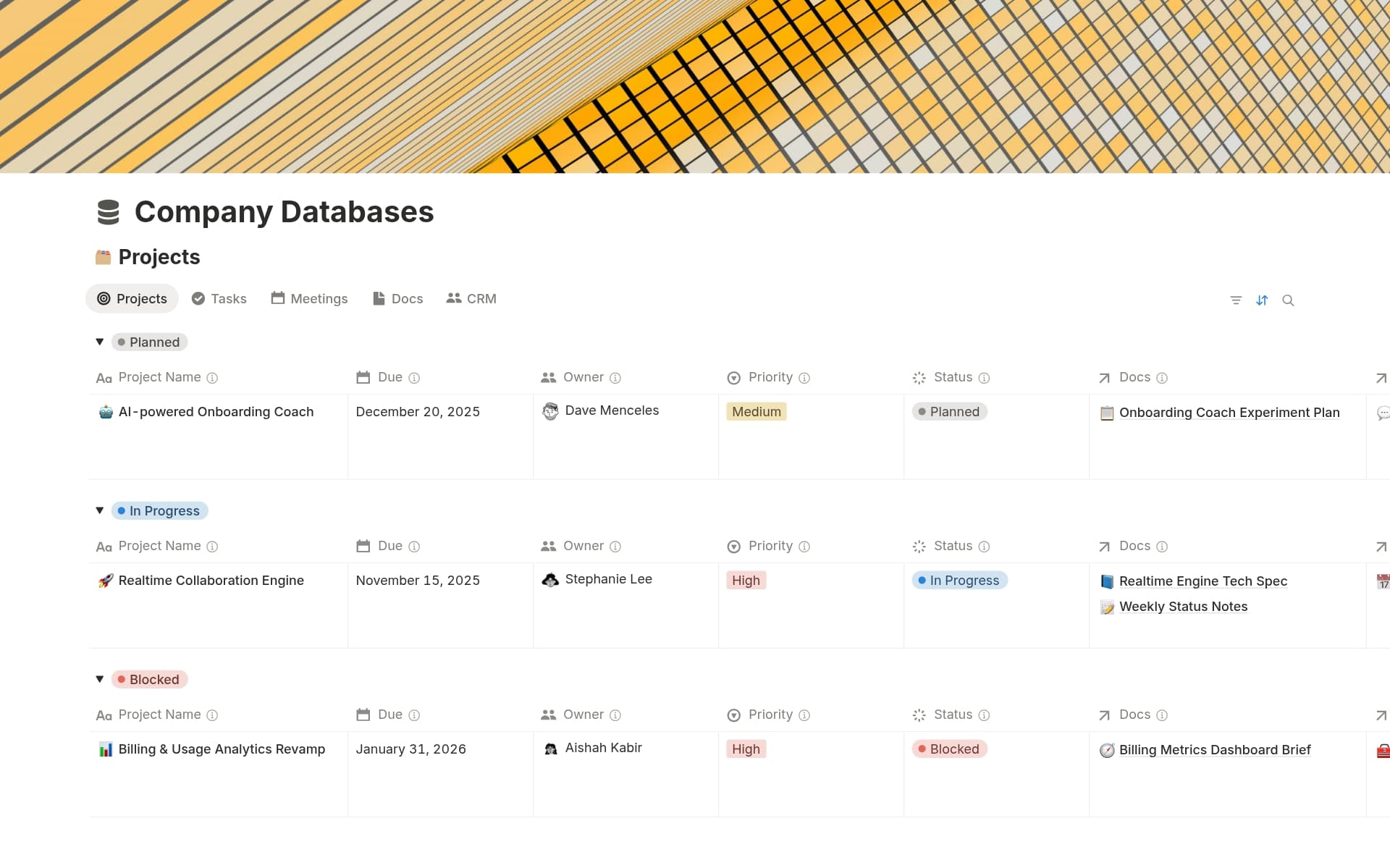
Task: Collapse the Blocked group triangle
Action: click(100, 679)
